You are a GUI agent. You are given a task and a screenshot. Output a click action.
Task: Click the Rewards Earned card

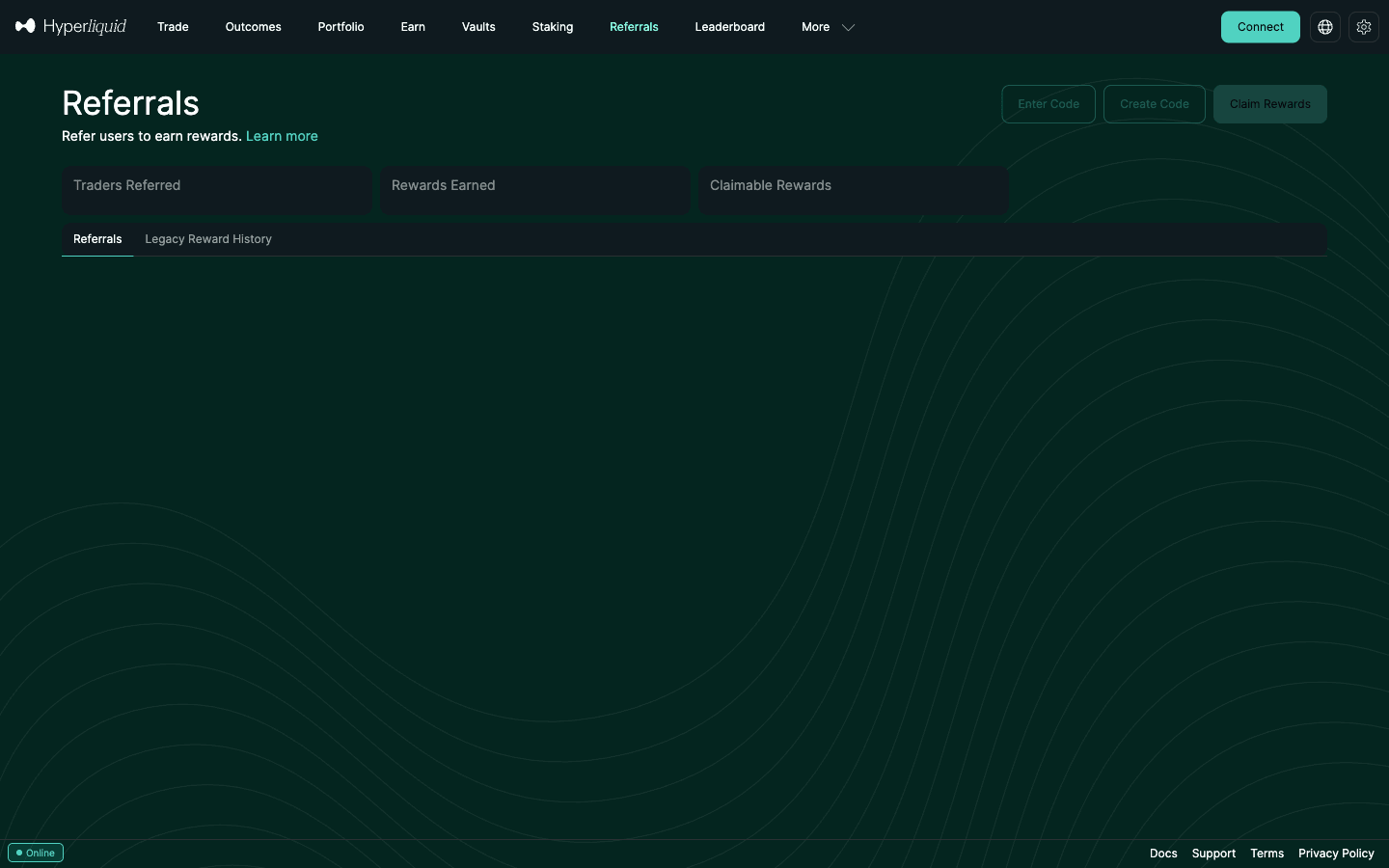pyautogui.click(x=535, y=190)
